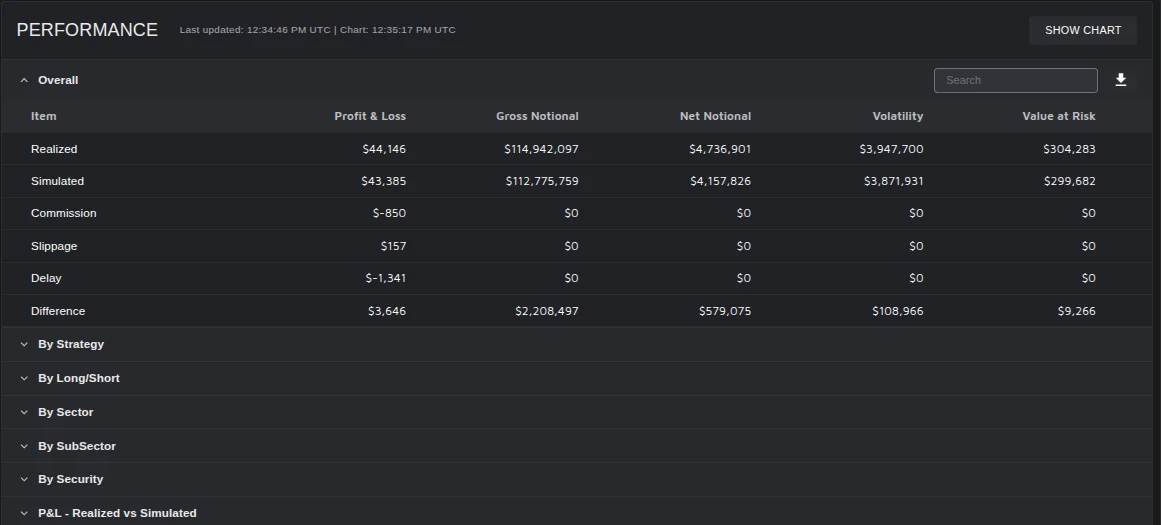Click Slippage P&L value $157
Image resolution: width=1161 pixels, height=525 pixels.
393,246
